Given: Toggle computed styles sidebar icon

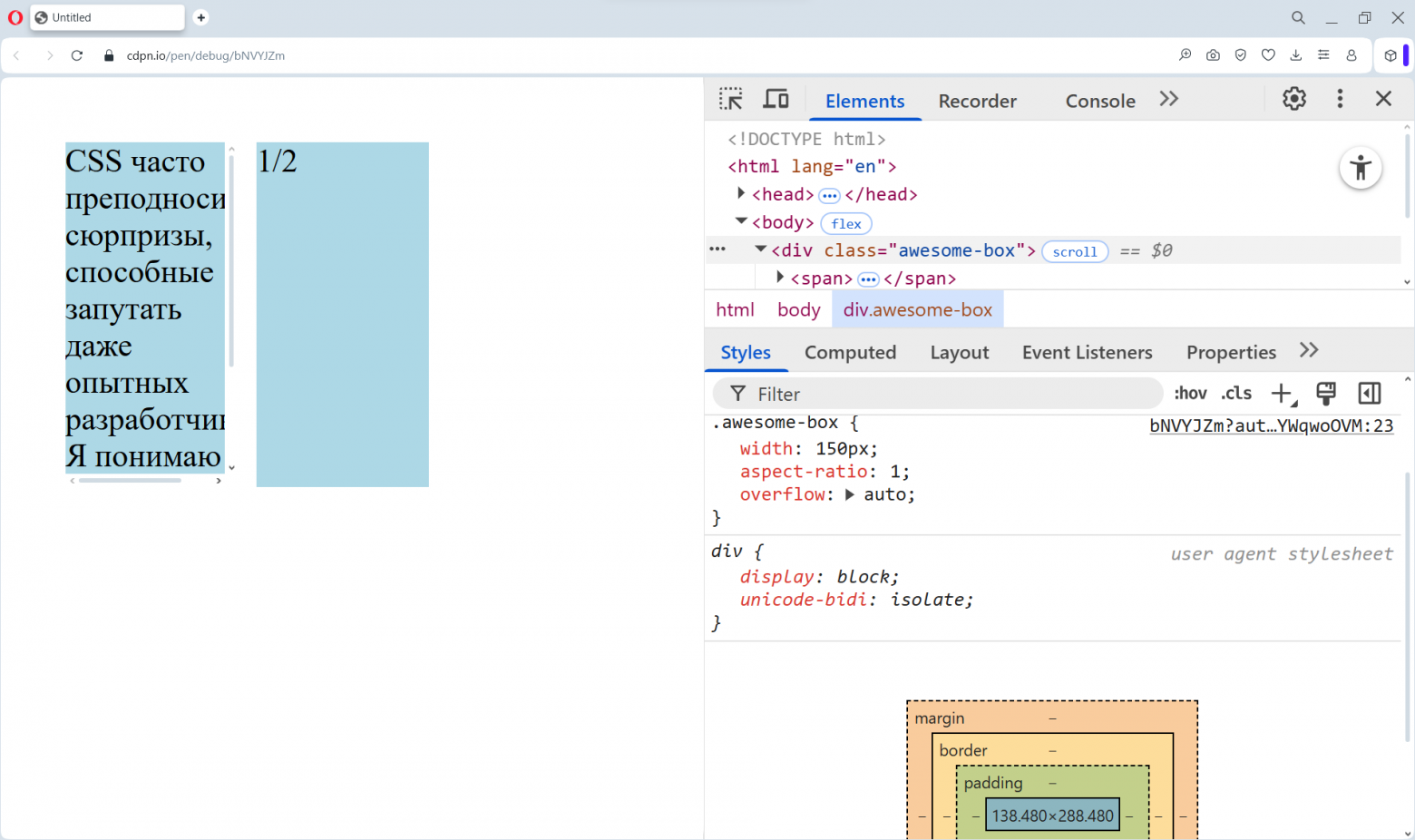Looking at the screenshot, I should coord(1369,394).
